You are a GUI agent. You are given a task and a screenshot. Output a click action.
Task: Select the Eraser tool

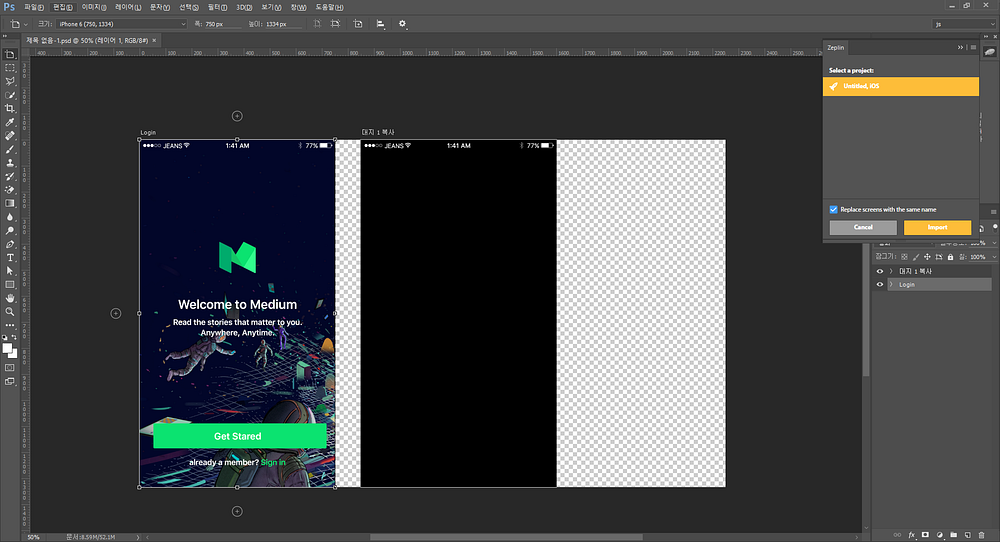10,190
